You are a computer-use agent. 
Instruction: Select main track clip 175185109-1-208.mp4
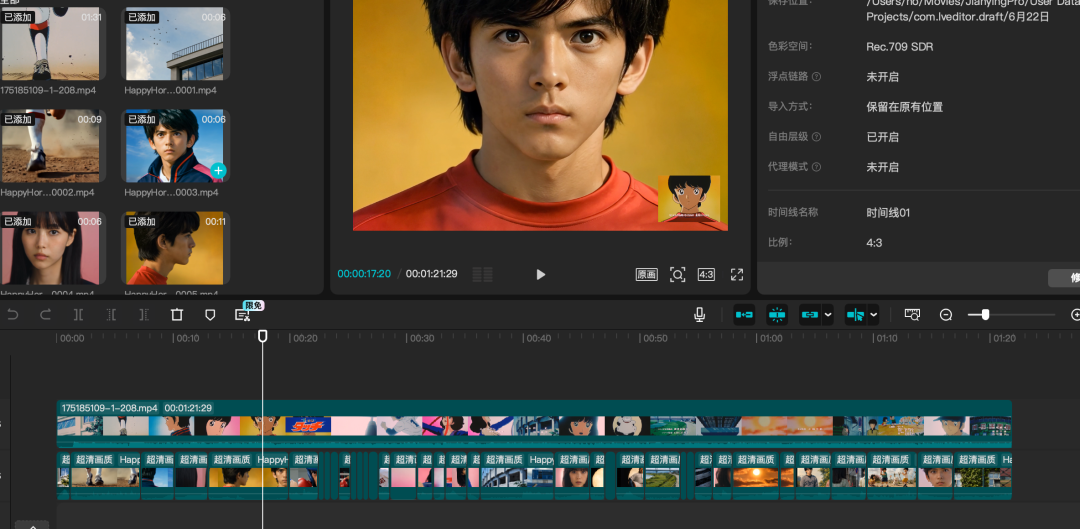click(534, 424)
